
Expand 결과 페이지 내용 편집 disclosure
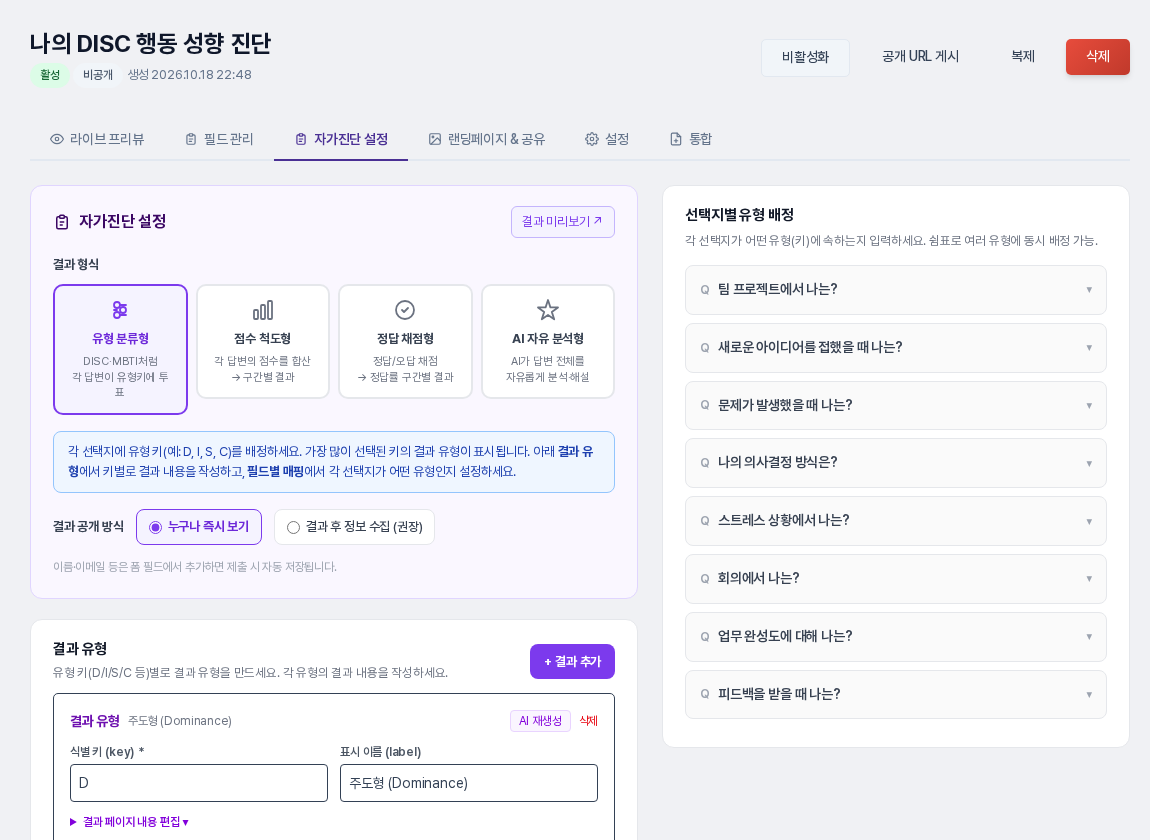point(129,822)
